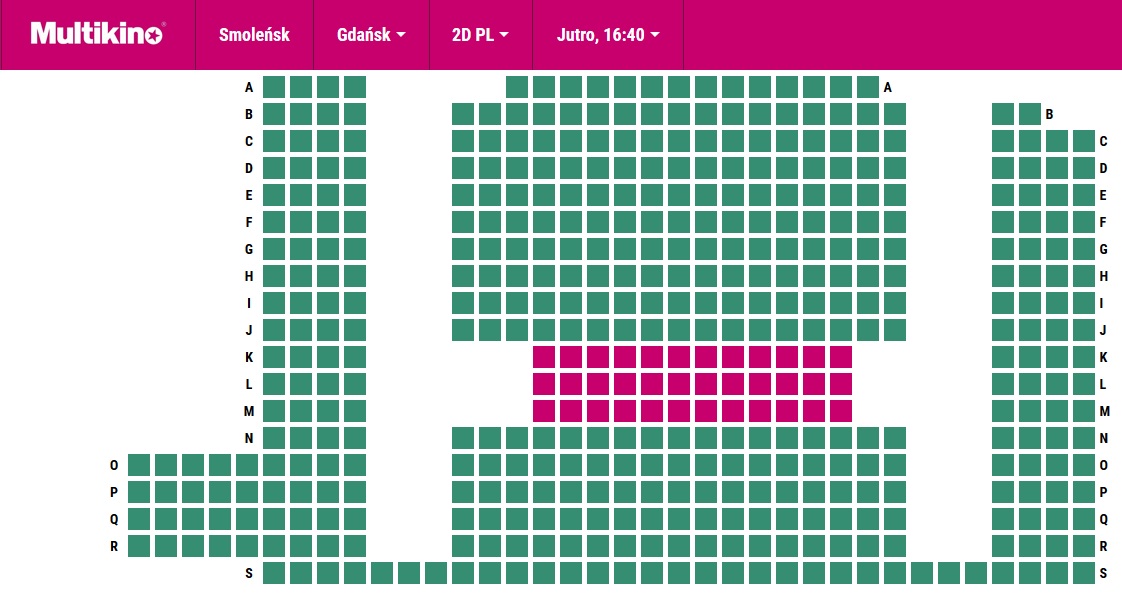Pick the leftmost pink seat in row K

[x=544, y=357]
